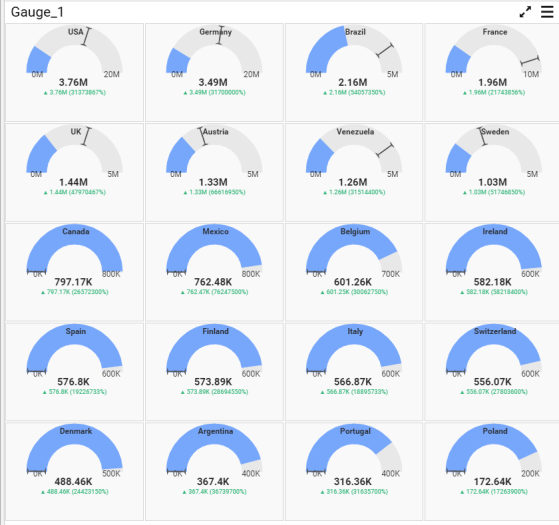Click the Ireland gauge label

(495, 232)
